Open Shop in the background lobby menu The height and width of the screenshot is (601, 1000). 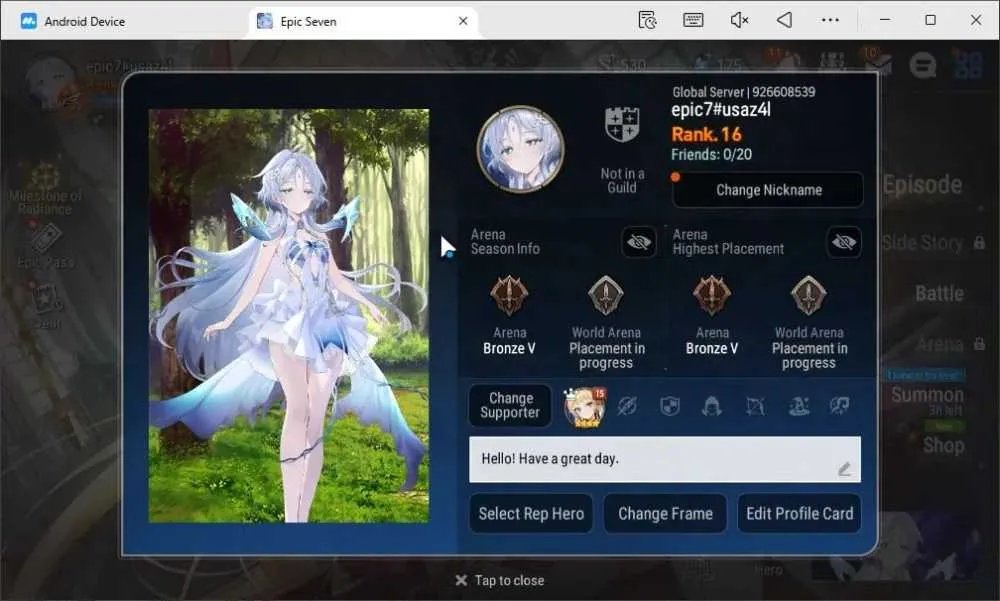(x=943, y=445)
